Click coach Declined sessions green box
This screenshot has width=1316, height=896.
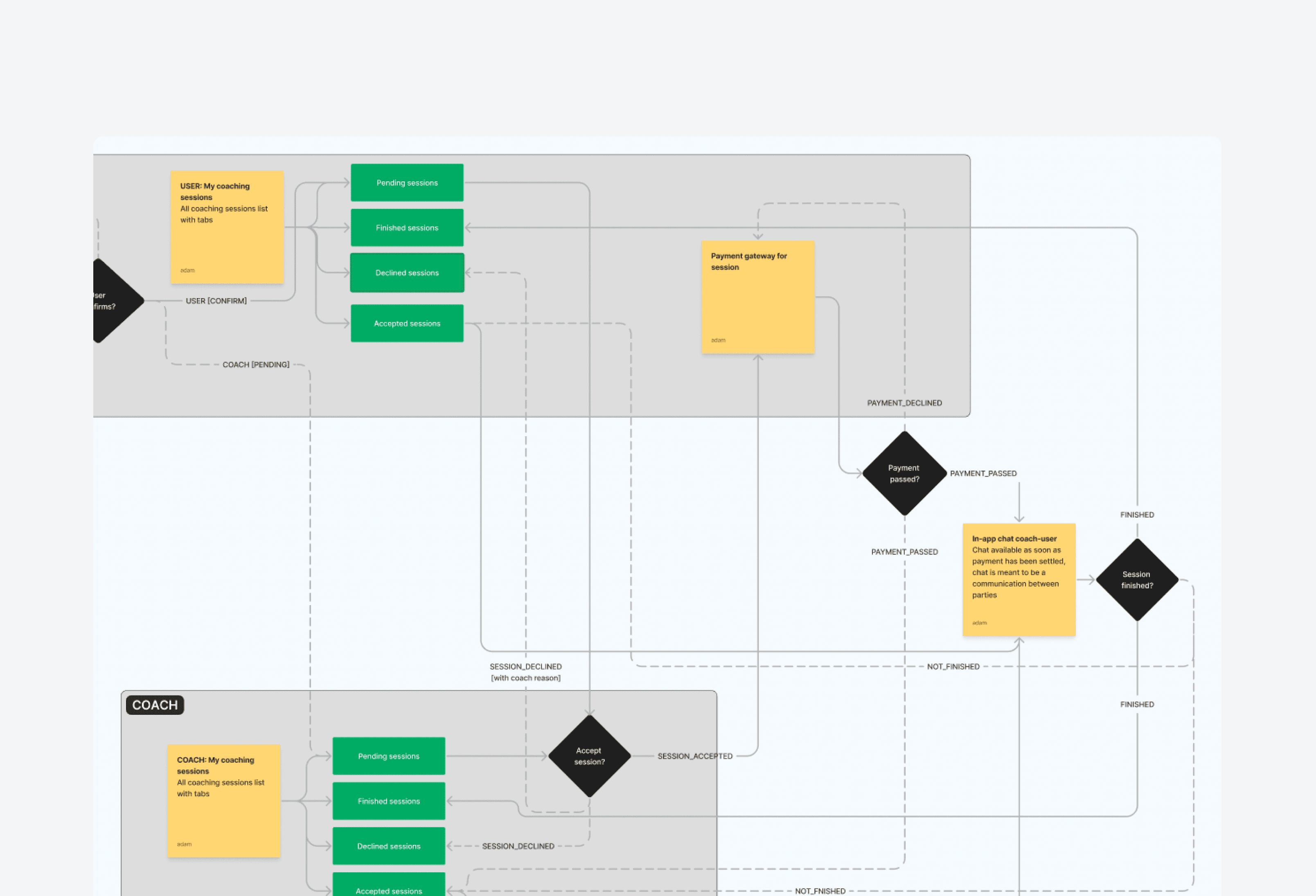[388, 846]
